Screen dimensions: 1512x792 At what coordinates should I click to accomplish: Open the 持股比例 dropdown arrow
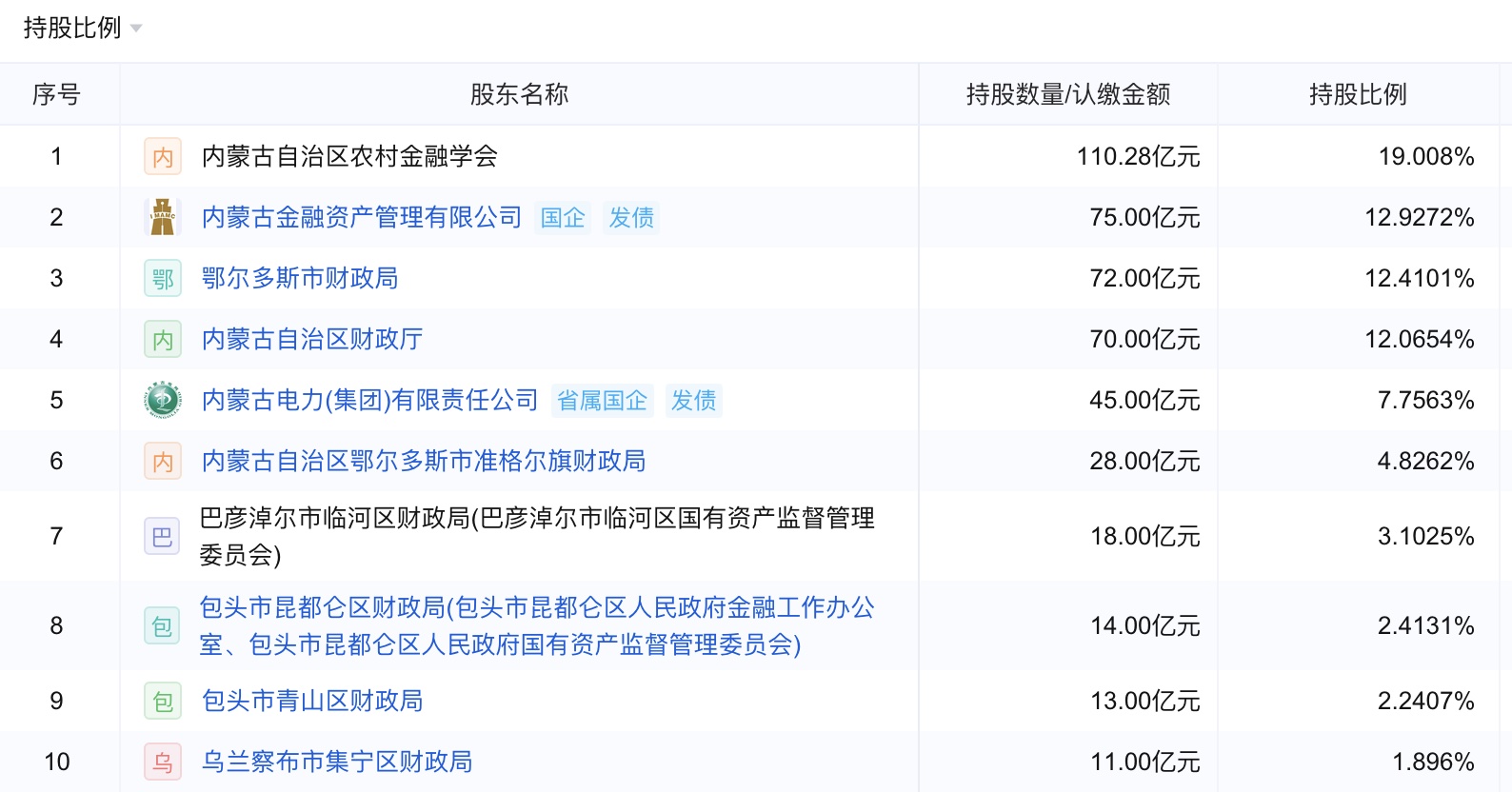(x=136, y=29)
